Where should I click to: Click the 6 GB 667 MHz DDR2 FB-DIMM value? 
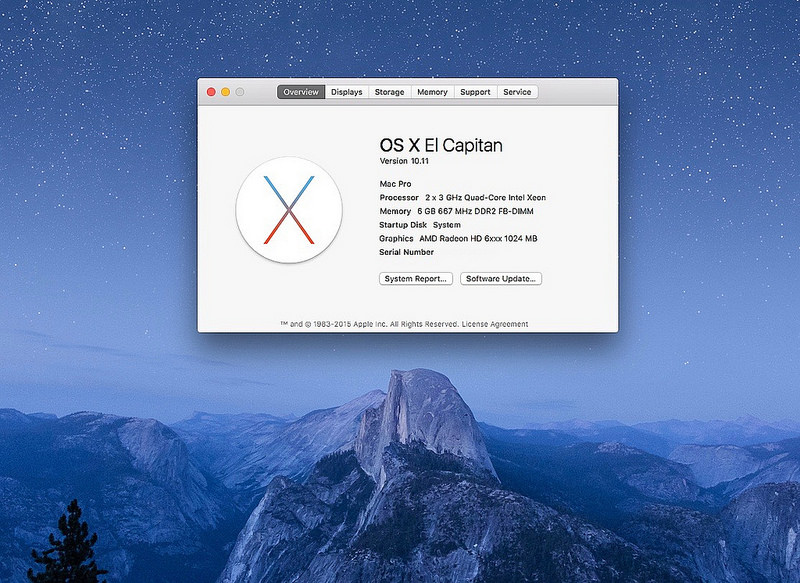tap(476, 211)
